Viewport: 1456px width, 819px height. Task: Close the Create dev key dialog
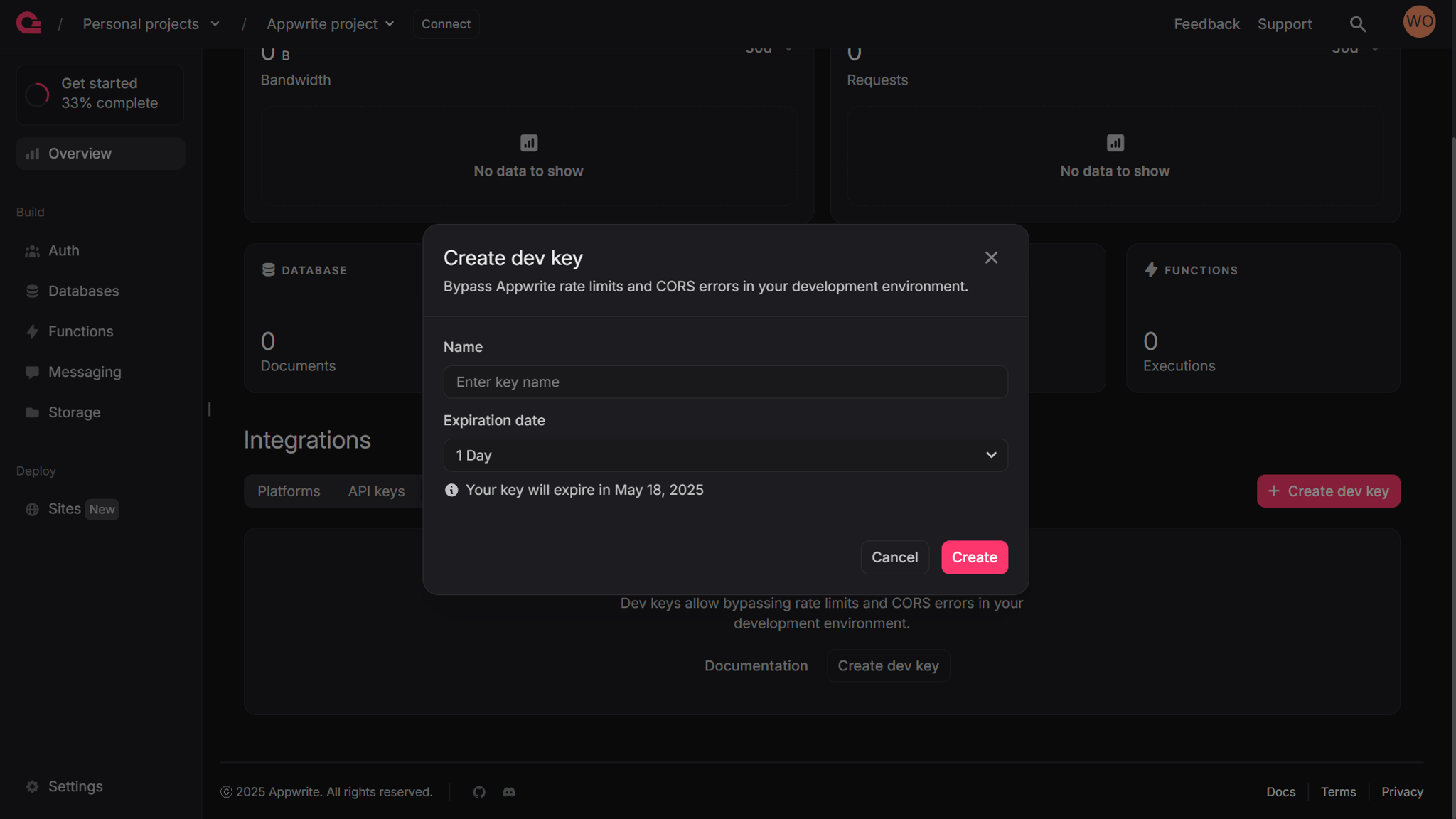click(991, 257)
